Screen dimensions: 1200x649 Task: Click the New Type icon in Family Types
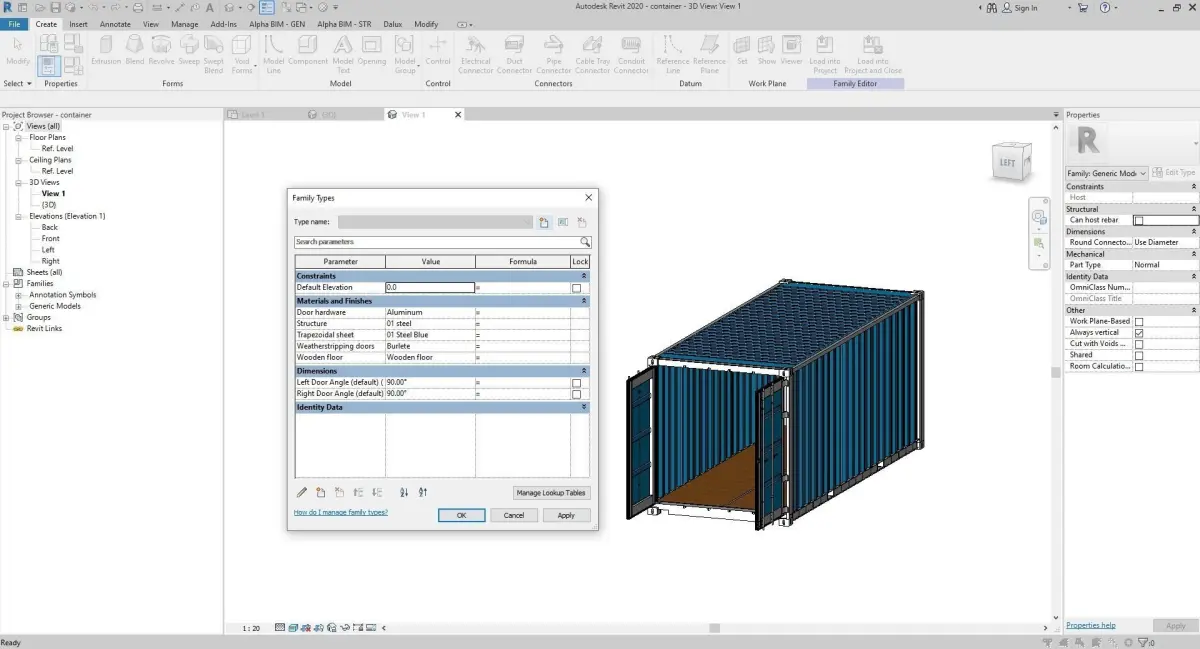(545, 222)
